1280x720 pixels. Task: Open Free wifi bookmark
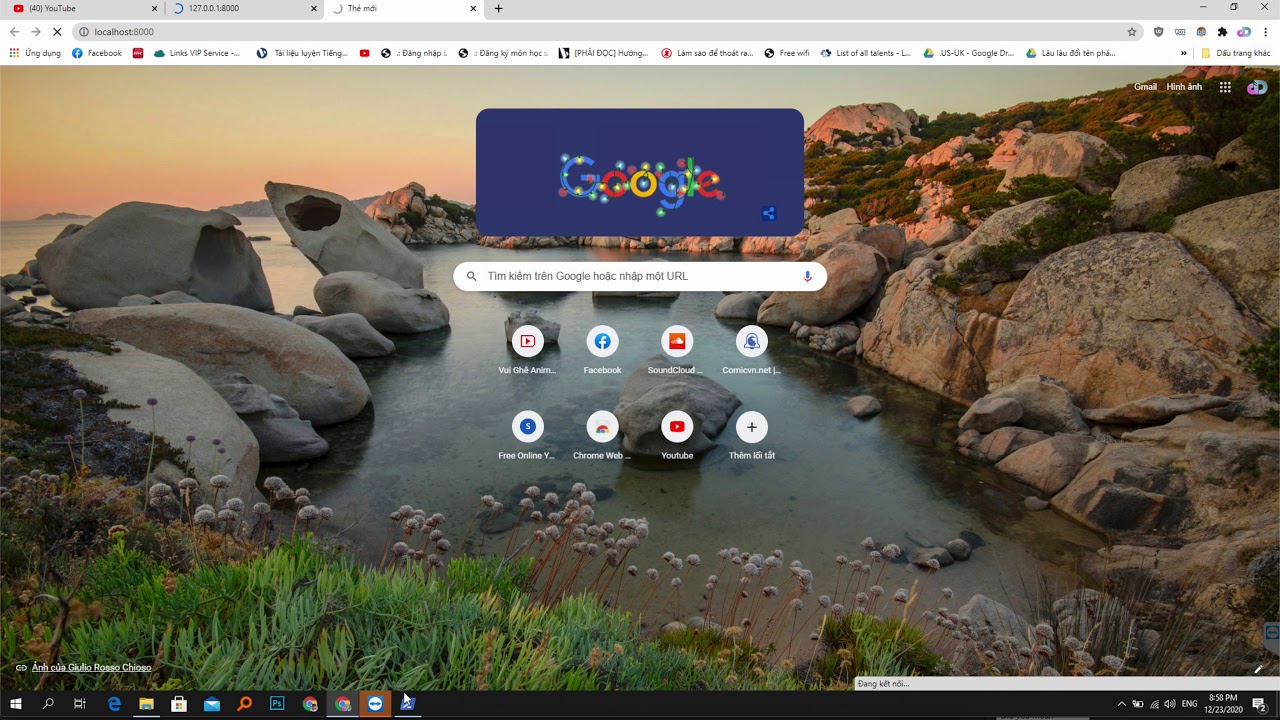pos(787,53)
